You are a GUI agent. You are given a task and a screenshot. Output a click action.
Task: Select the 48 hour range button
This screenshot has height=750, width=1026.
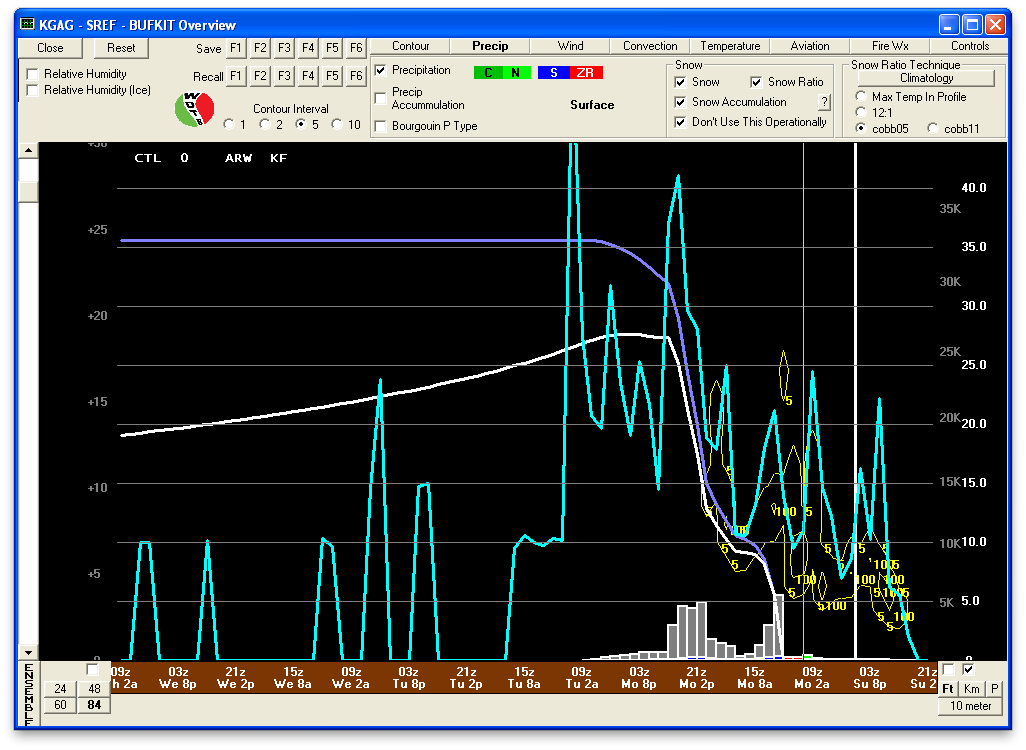point(94,688)
